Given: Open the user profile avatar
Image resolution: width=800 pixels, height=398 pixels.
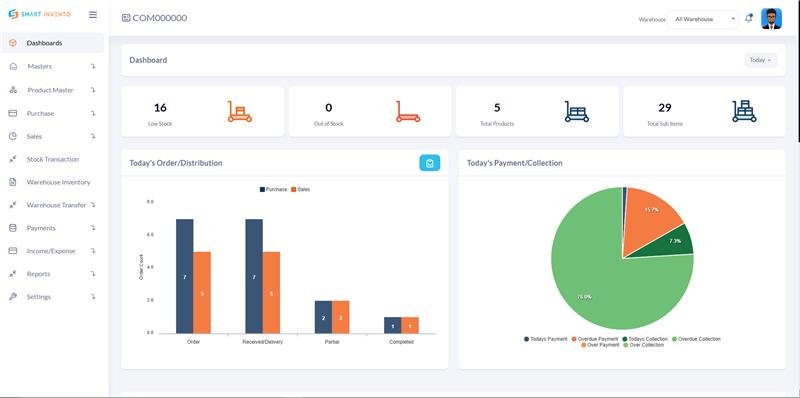Looking at the screenshot, I should tap(771, 19).
